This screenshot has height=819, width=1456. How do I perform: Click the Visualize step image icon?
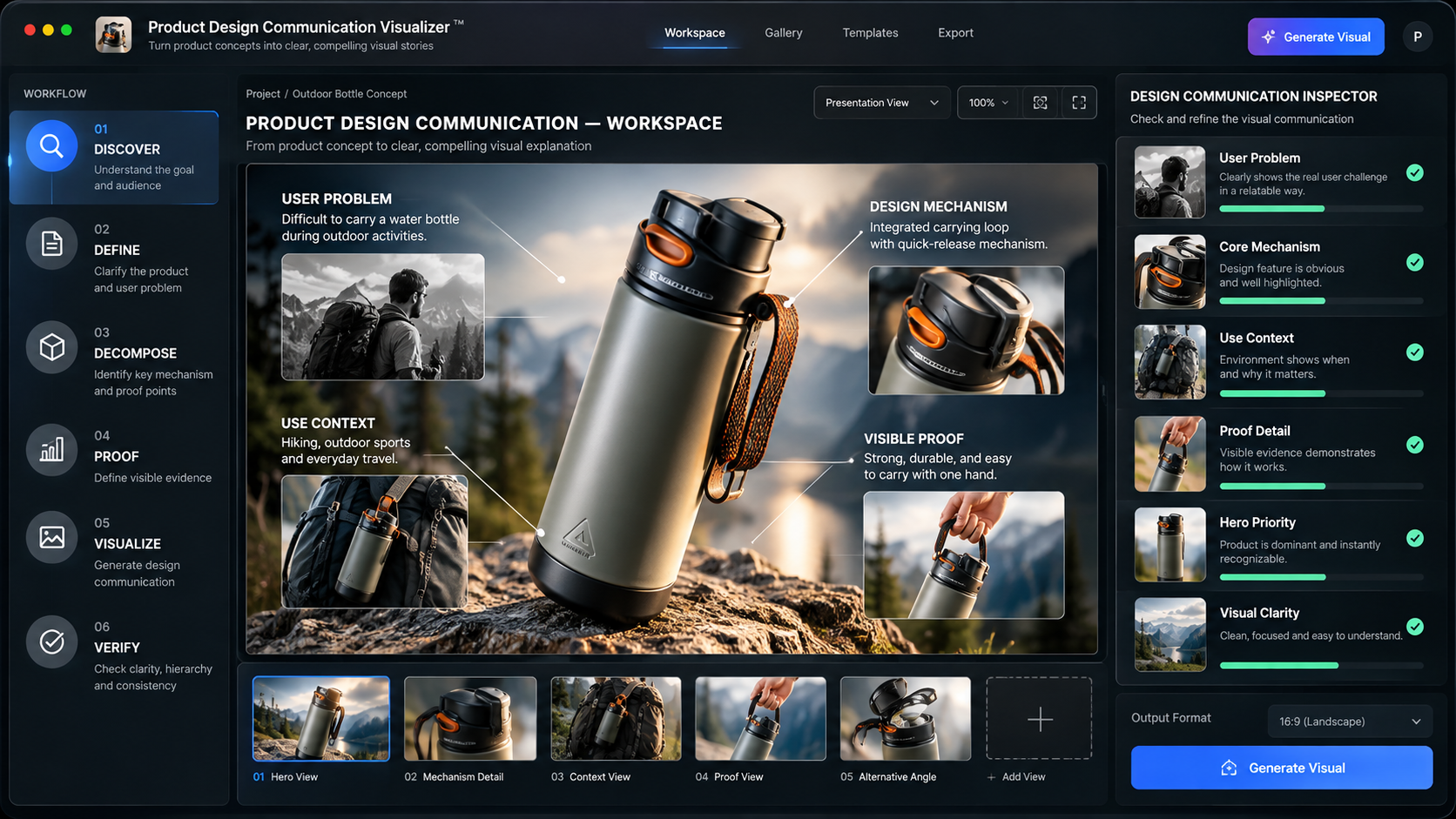coord(51,537)
